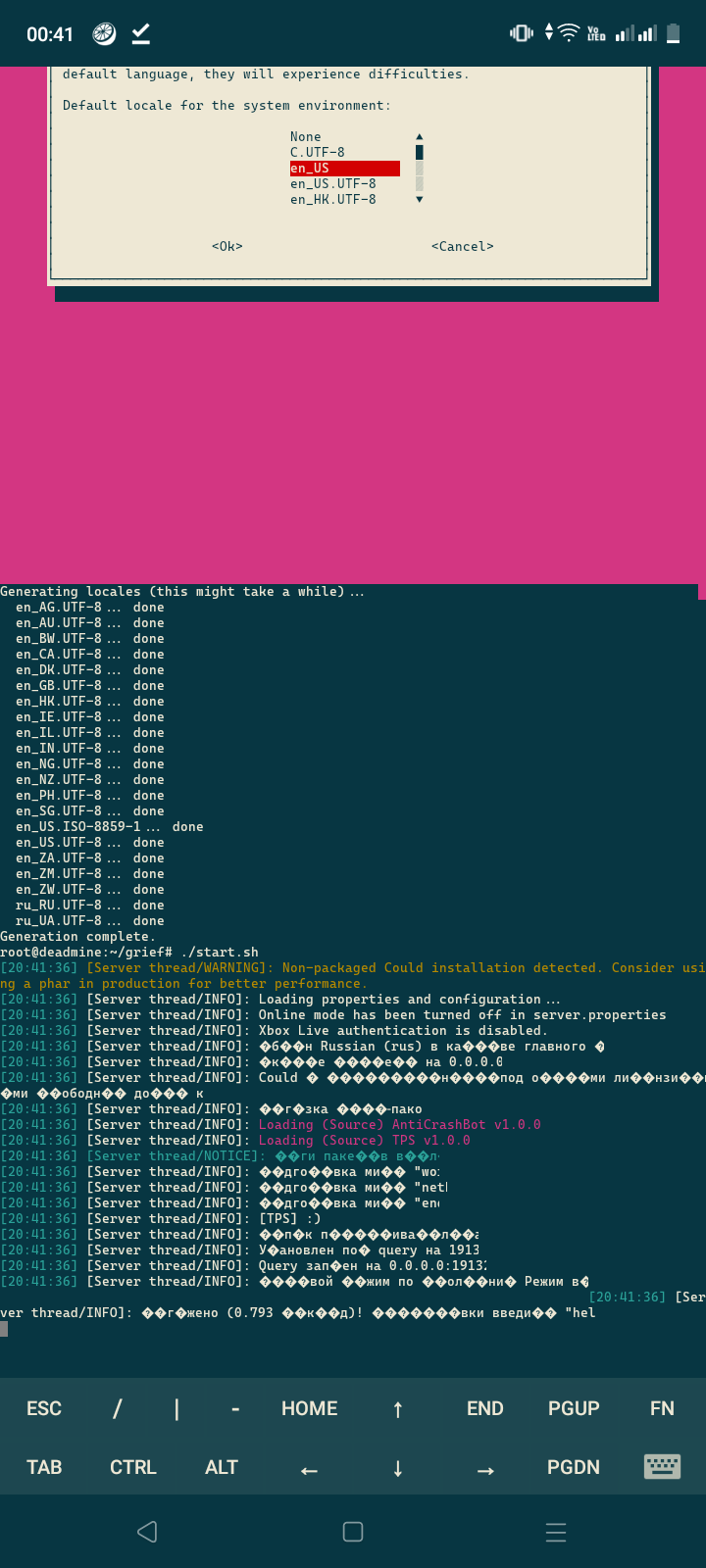
Task: Tap the pipe symbol key
Action: tap(176, 1408)
